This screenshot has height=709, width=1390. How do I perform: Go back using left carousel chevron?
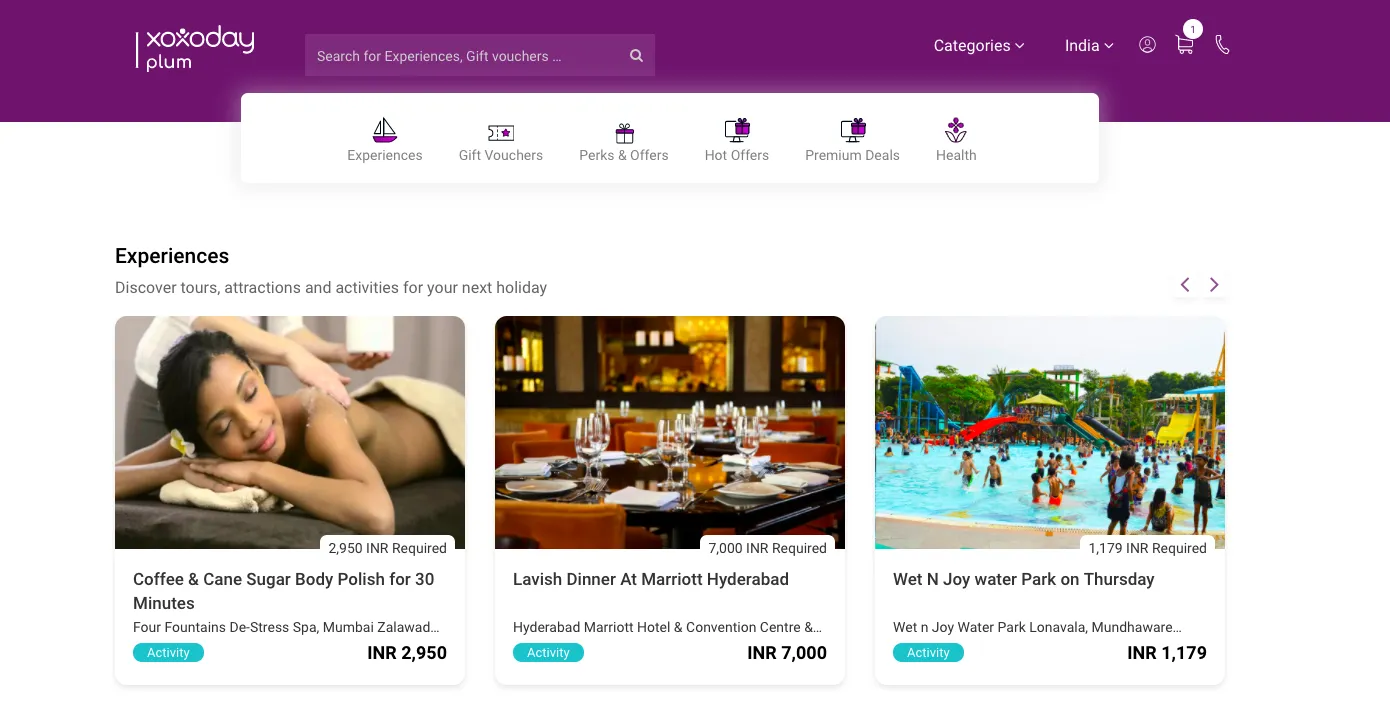(1184, 284)
